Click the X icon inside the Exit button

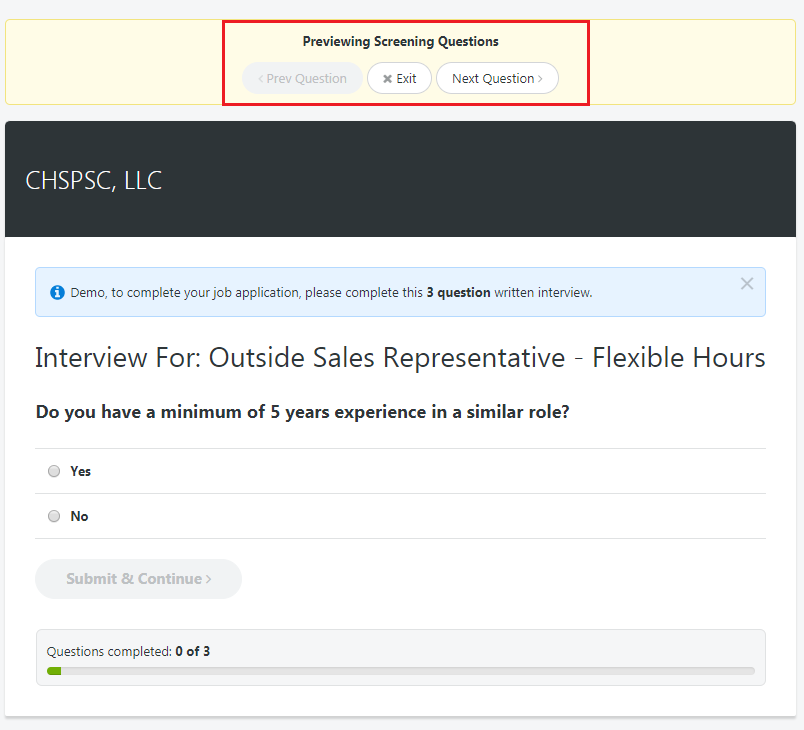click(x=386, y=78)
